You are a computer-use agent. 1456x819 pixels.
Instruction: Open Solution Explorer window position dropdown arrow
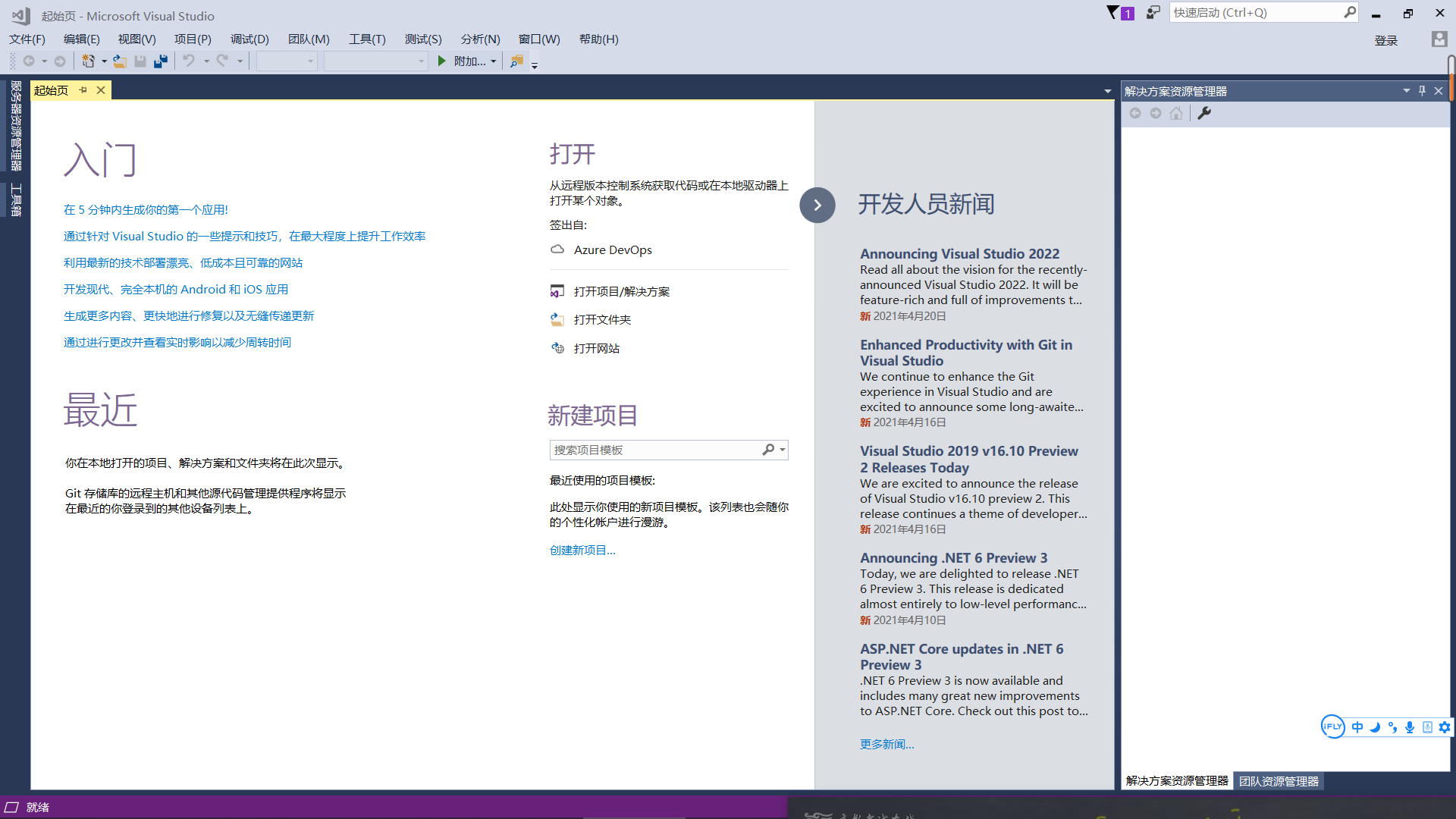(x=1406, y=91)
